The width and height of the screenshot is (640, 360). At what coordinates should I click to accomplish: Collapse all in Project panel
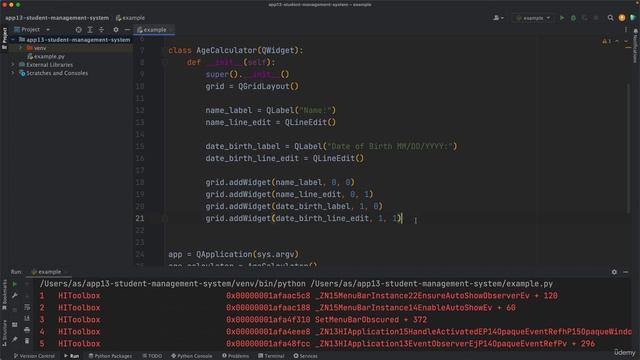click(101, 30)
